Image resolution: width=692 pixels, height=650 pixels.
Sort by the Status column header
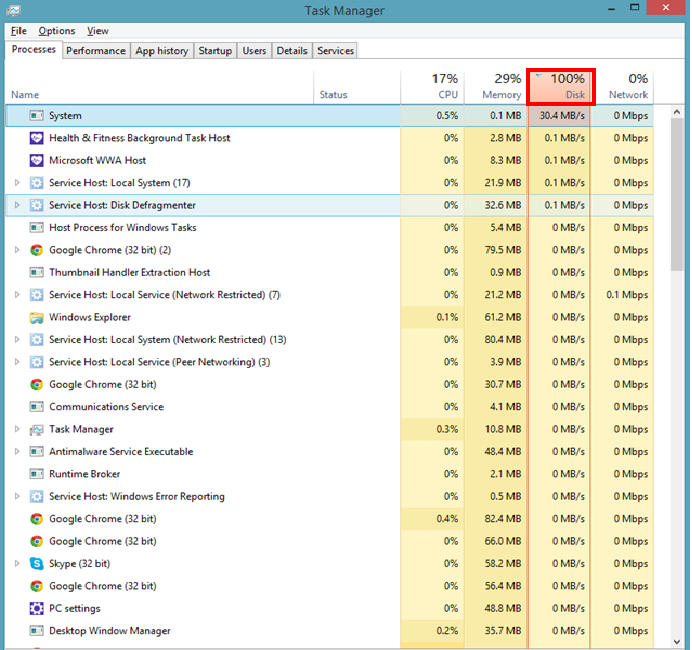(357, 87)
